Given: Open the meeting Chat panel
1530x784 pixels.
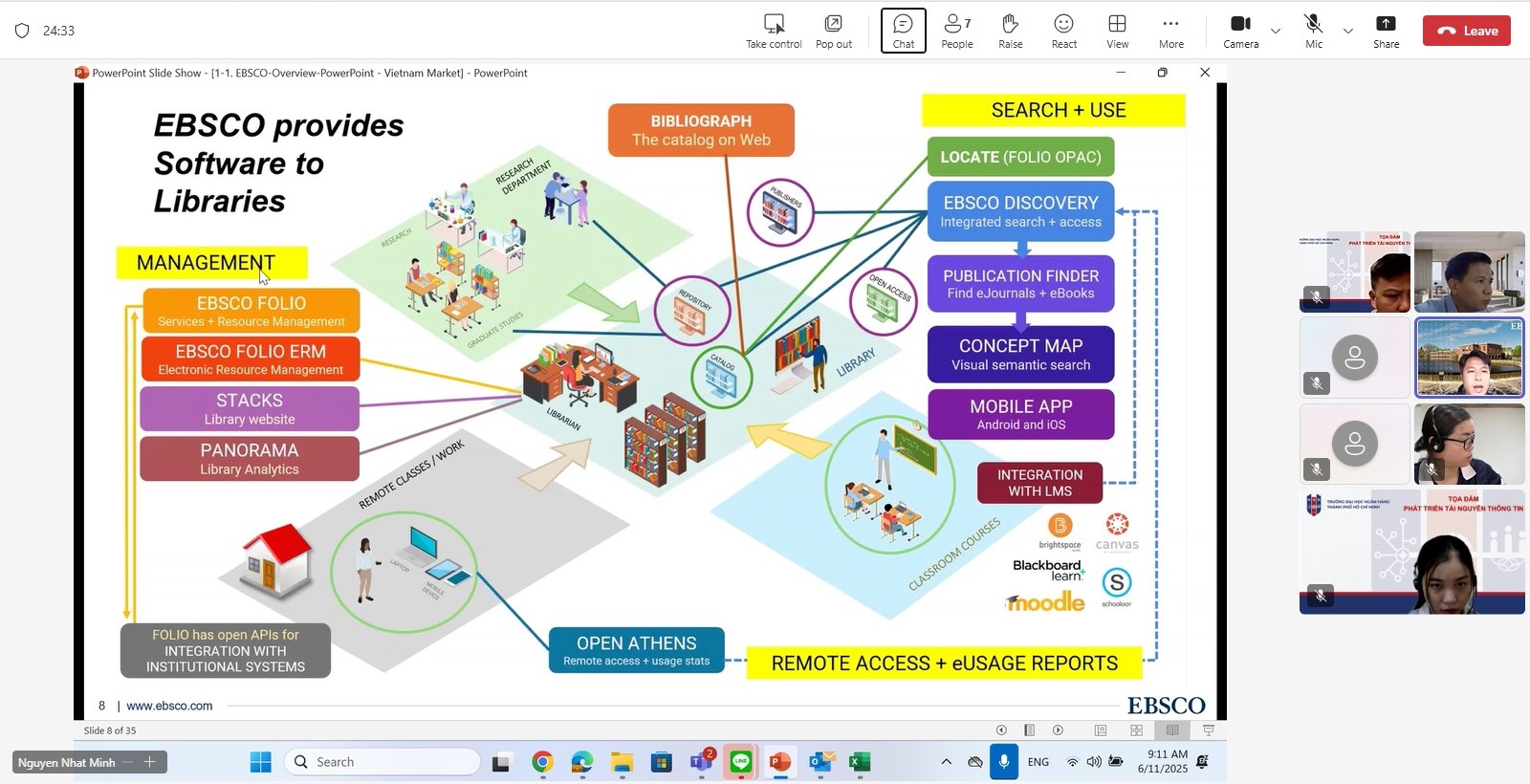Looking at the screenshot, I should point(903,31).
